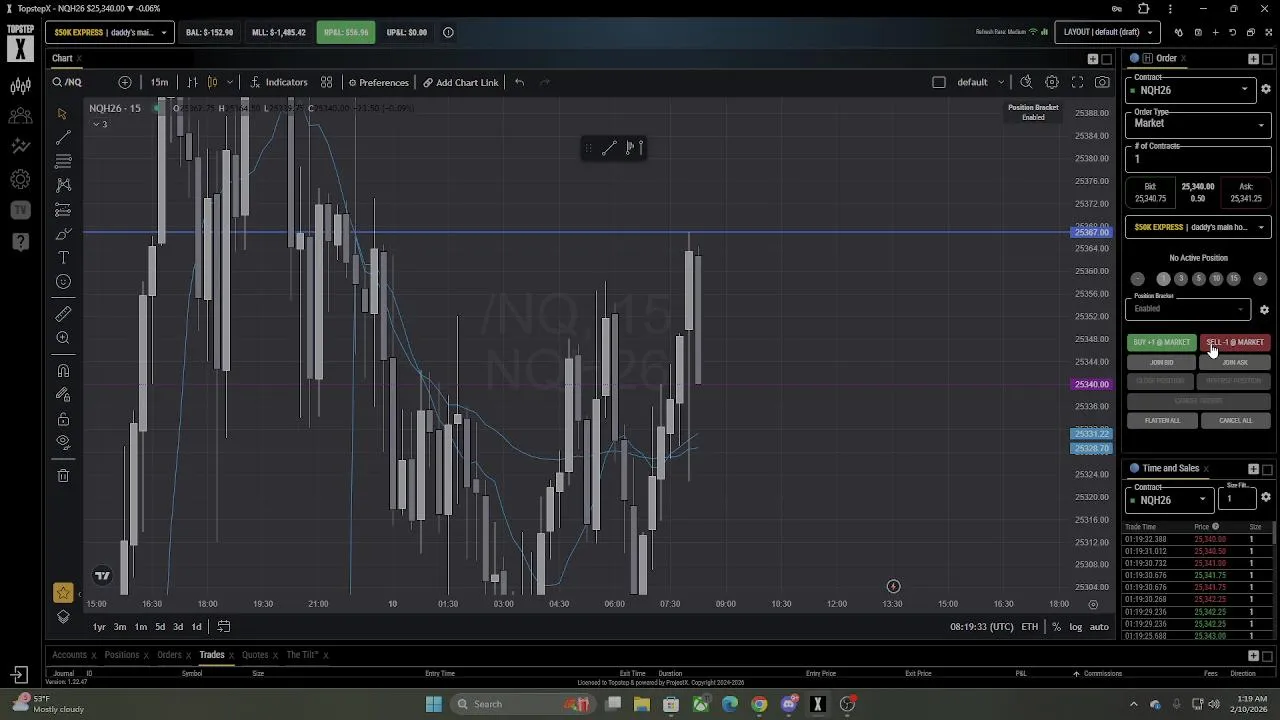Click the number of contracts field
The image size is (1280, 720).
coord(1198,158)
